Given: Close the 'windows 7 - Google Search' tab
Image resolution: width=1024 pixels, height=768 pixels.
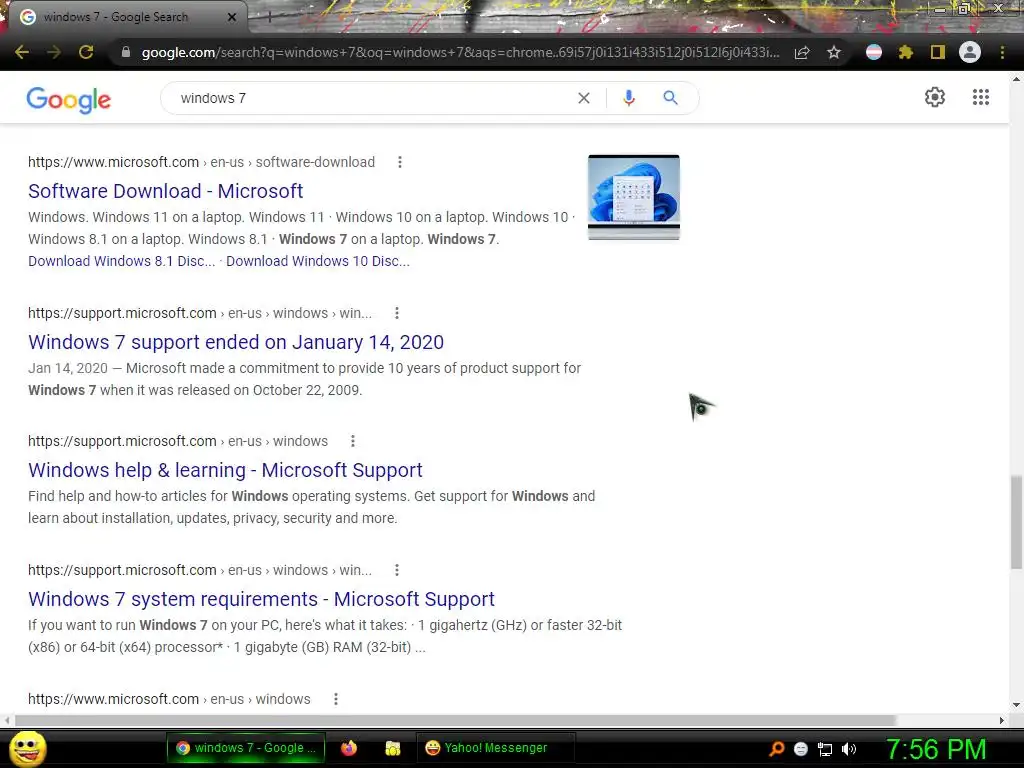Looking at the screenshot, I should pyautogui.click(x=232, y=17).
